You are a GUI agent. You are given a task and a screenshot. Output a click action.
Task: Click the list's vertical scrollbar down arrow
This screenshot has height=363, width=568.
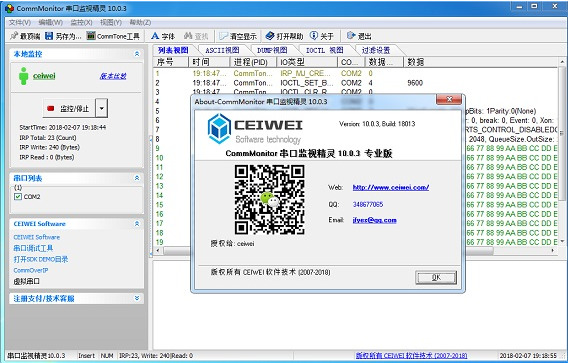click(x=562, y=241)
